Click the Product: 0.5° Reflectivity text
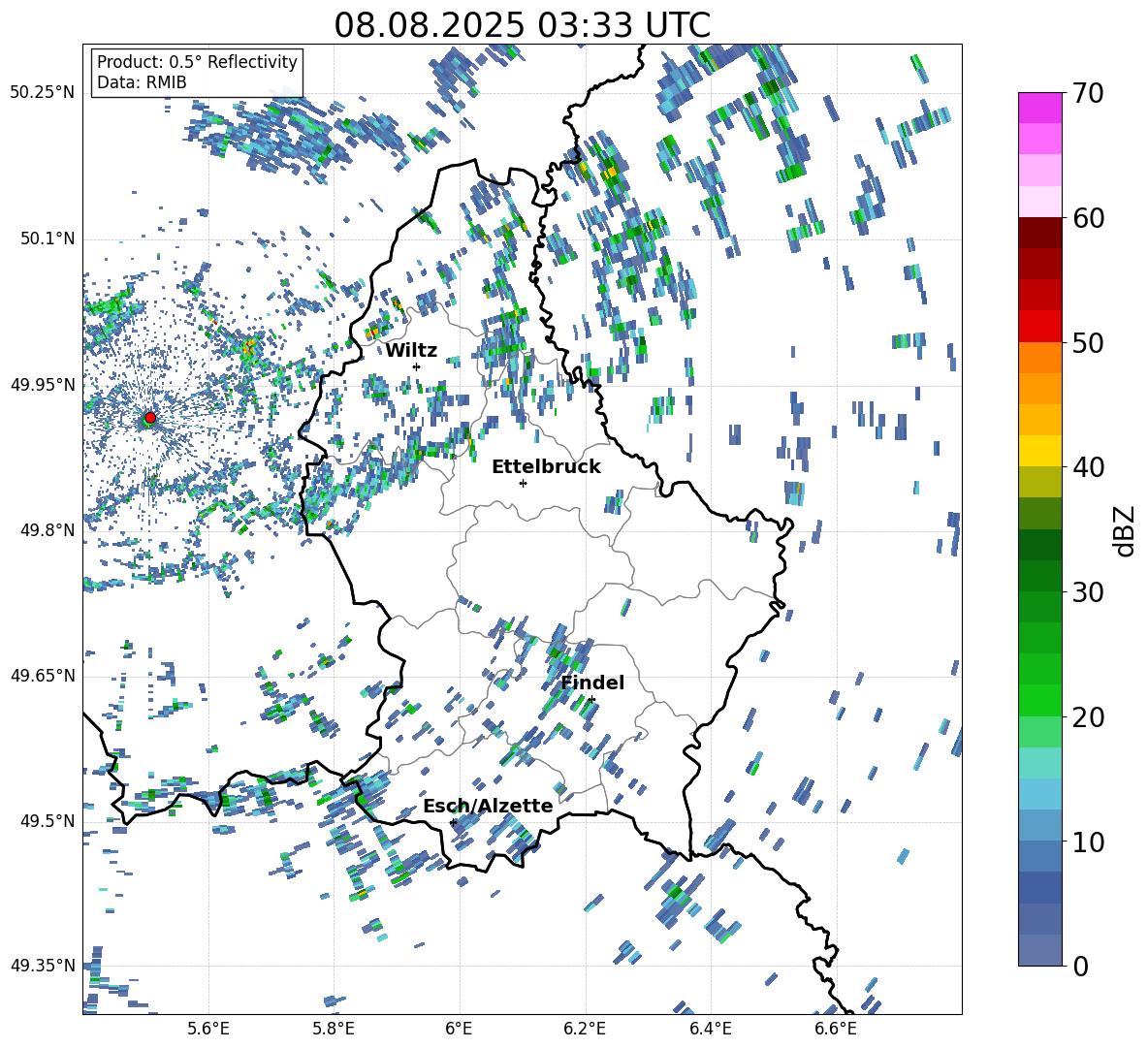This screenshot has width=1148, height=1048. [197, 62]
